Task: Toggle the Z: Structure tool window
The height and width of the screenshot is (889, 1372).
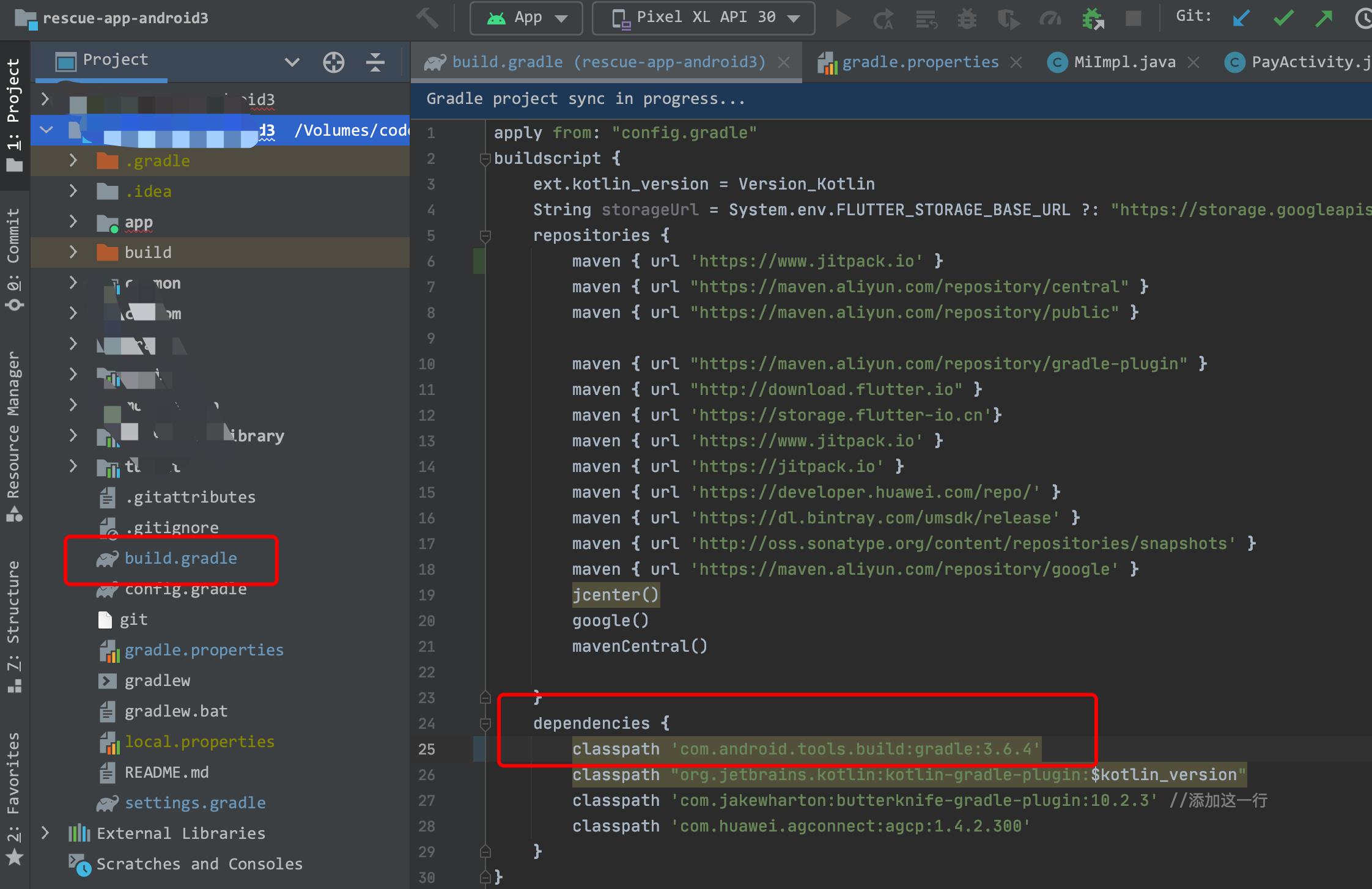Action: click(14, 627)
